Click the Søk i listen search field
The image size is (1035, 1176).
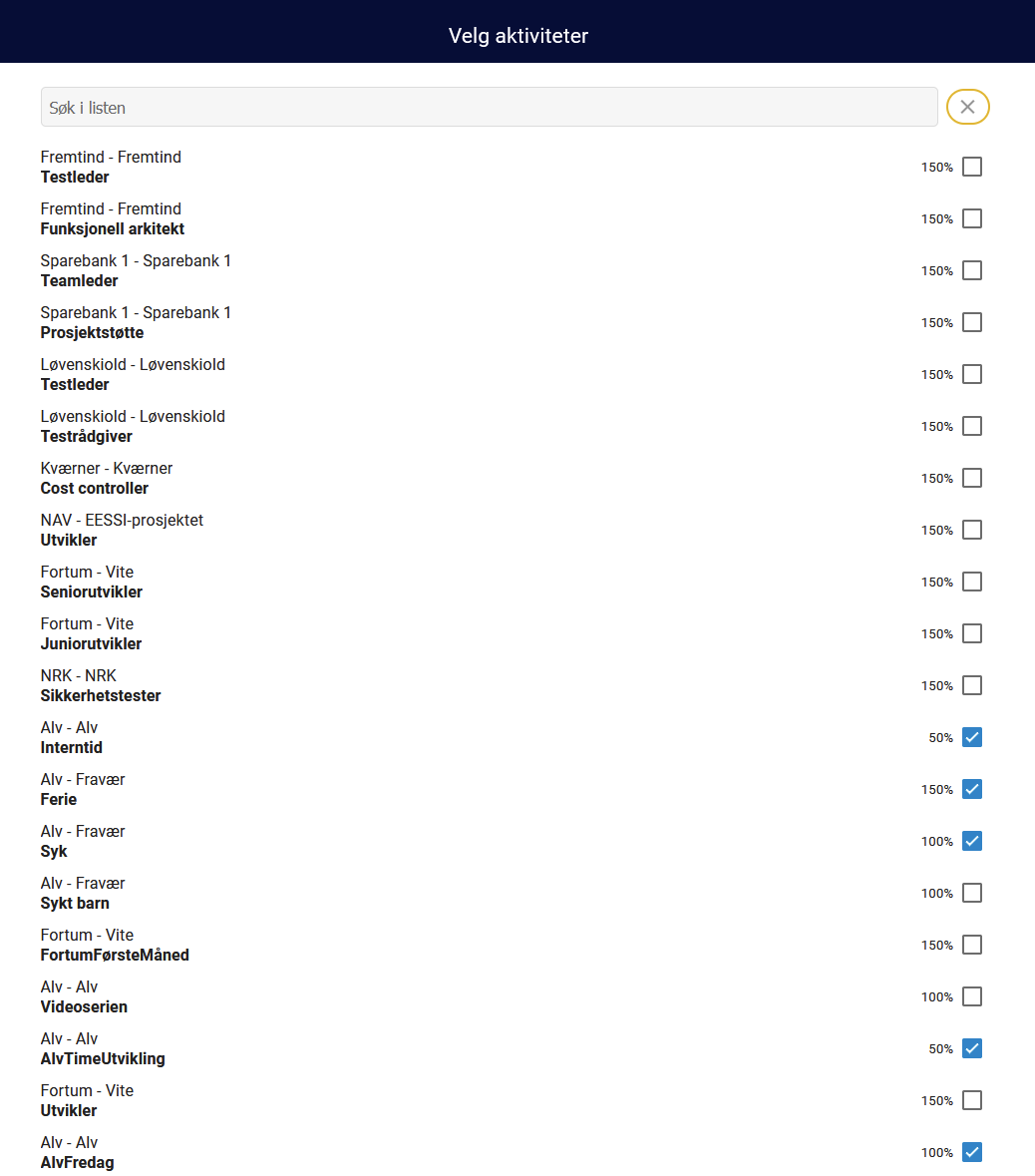pyautogui.click(x=489, y=108)
